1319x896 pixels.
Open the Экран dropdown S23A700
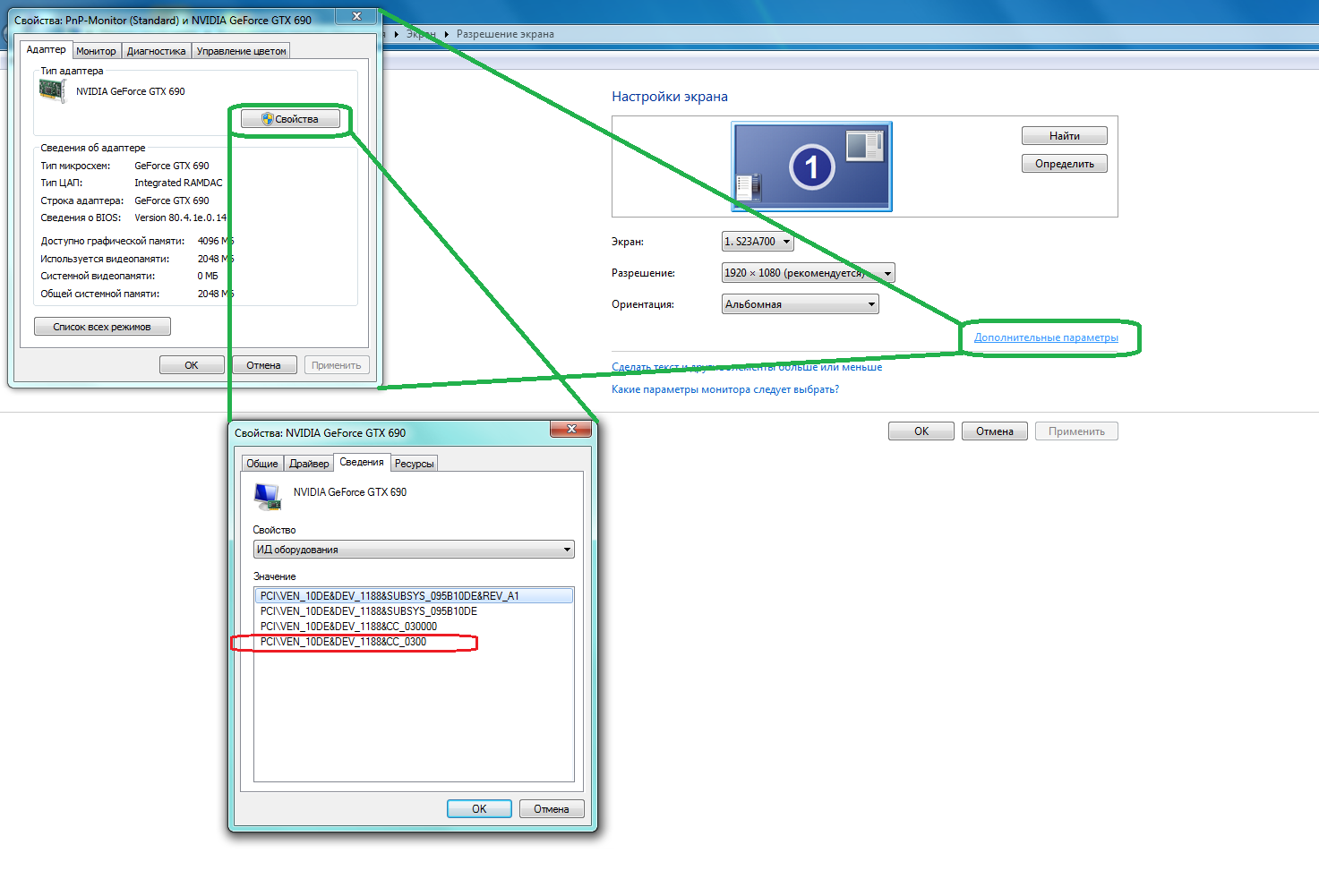[x=758, y=242]
